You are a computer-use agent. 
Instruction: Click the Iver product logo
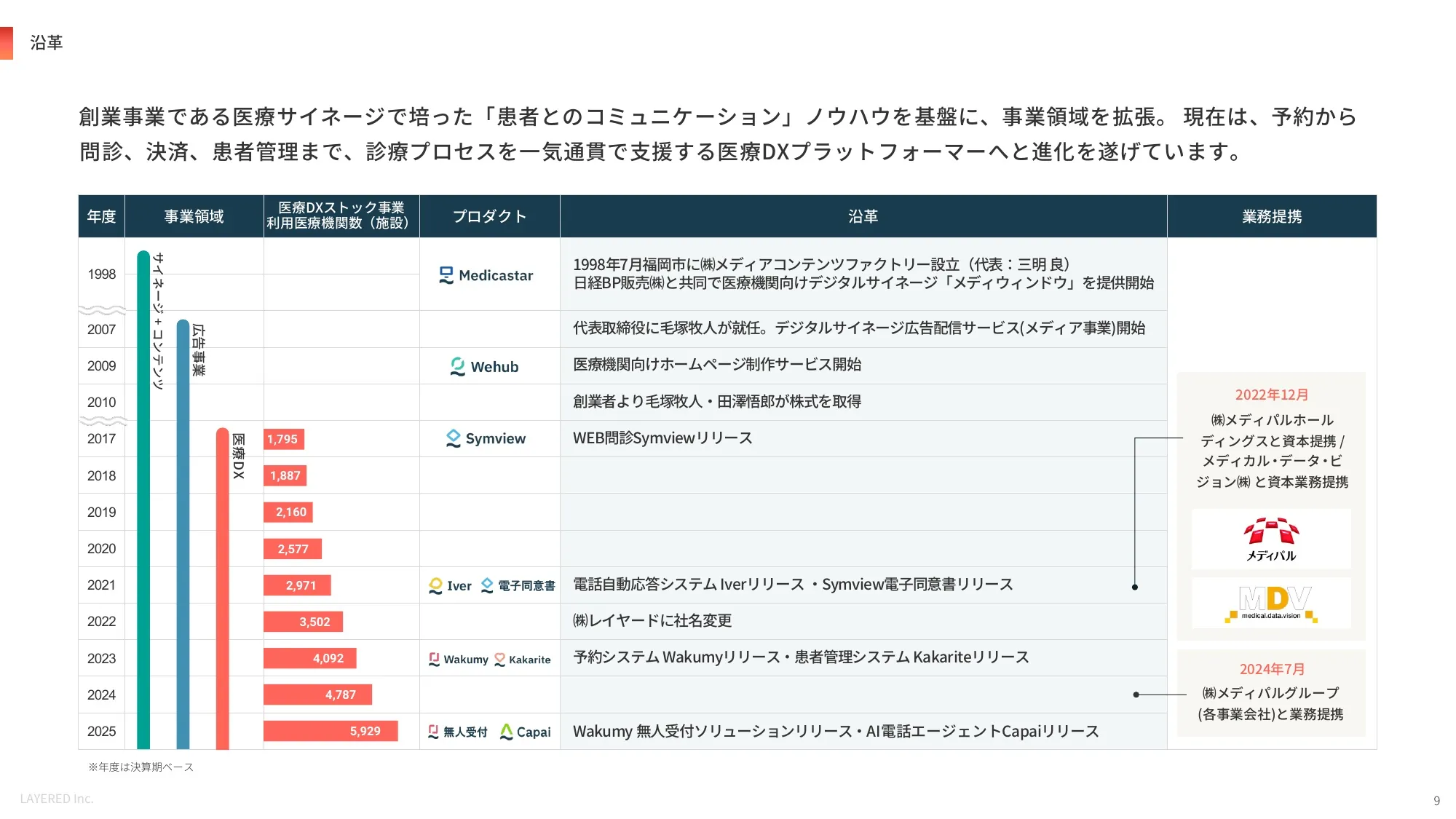pos(450,585)
